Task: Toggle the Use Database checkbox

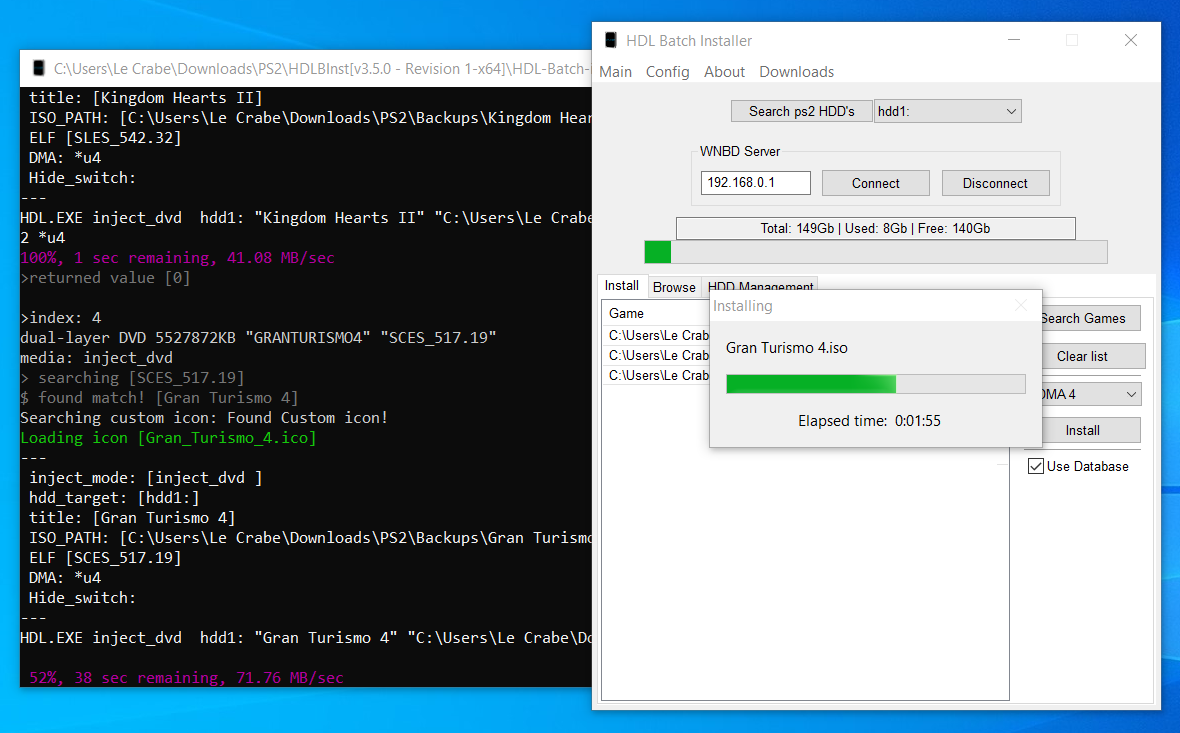Action: [x=1036, y=466]
